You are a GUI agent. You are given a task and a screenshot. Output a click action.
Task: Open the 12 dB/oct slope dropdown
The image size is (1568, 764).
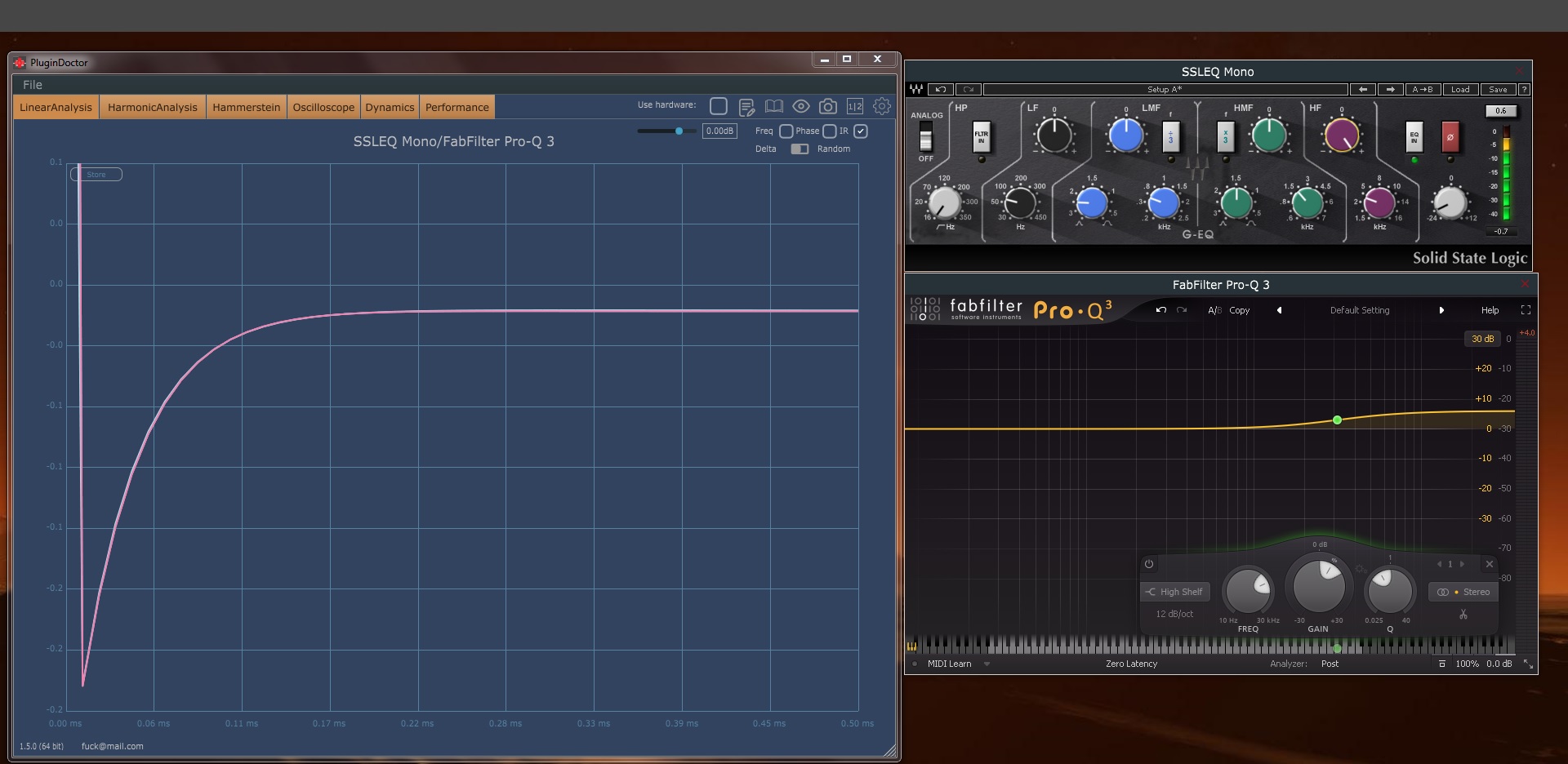1174,614
